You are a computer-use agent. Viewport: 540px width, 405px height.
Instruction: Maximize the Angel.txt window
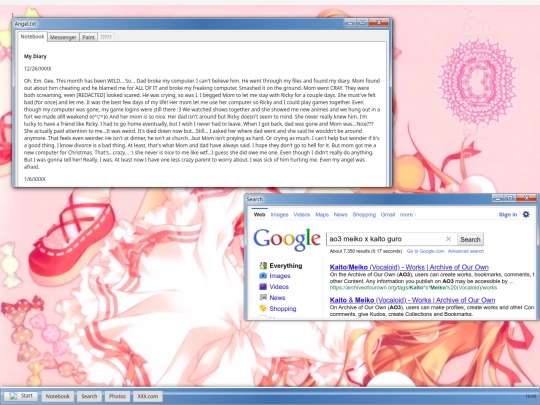point(362,23)
